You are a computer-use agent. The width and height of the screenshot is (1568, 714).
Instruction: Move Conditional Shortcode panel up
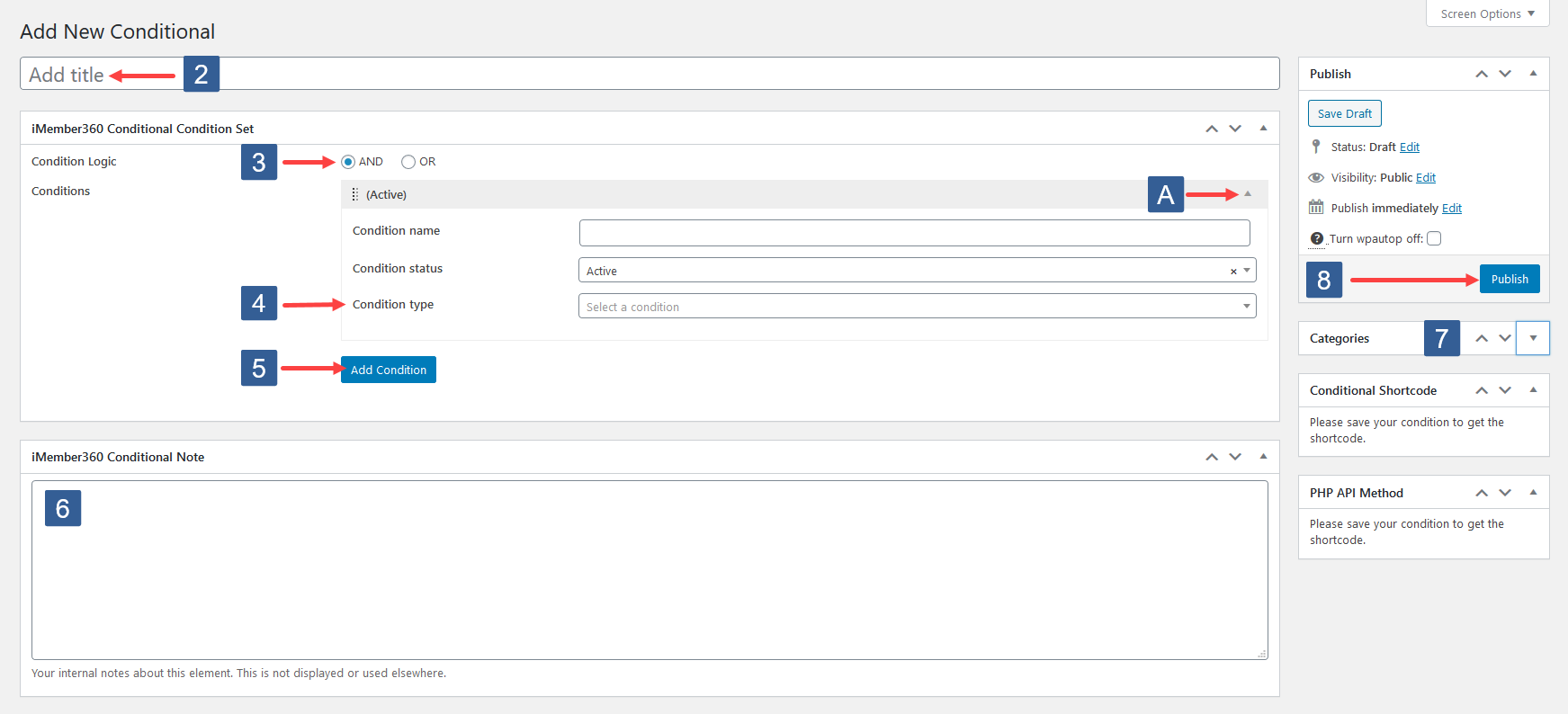tap(1482, 390)
